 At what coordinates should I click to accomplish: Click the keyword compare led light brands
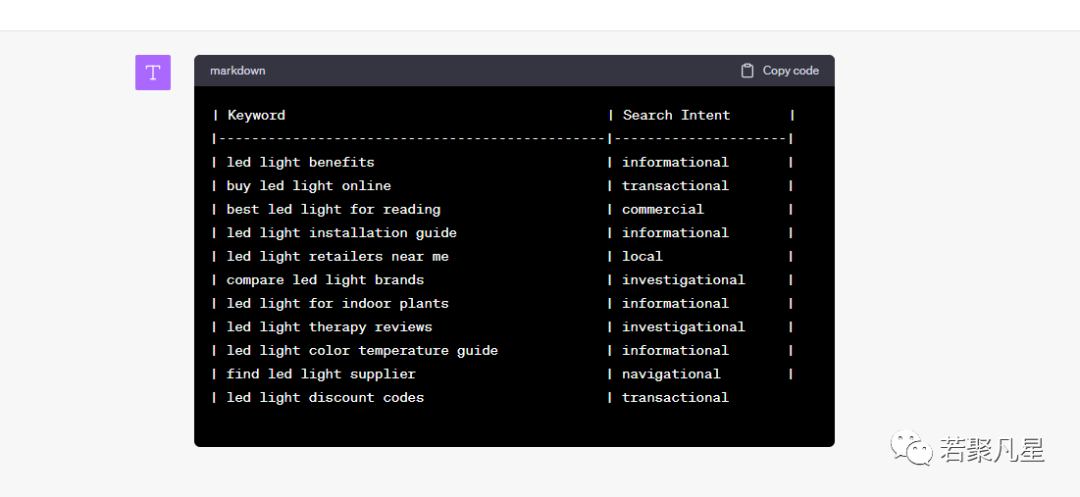tap(325, 280)
